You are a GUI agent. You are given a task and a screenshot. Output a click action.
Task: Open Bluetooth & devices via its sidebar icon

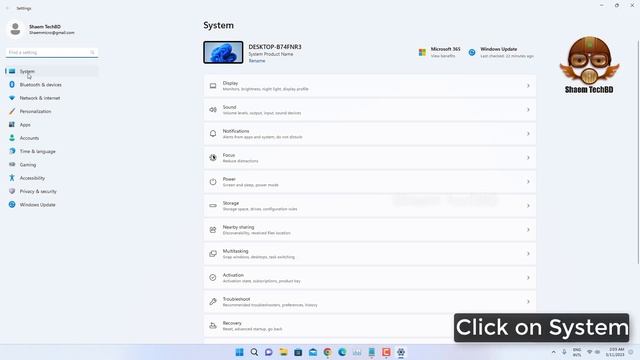click(x=12, y=84)
